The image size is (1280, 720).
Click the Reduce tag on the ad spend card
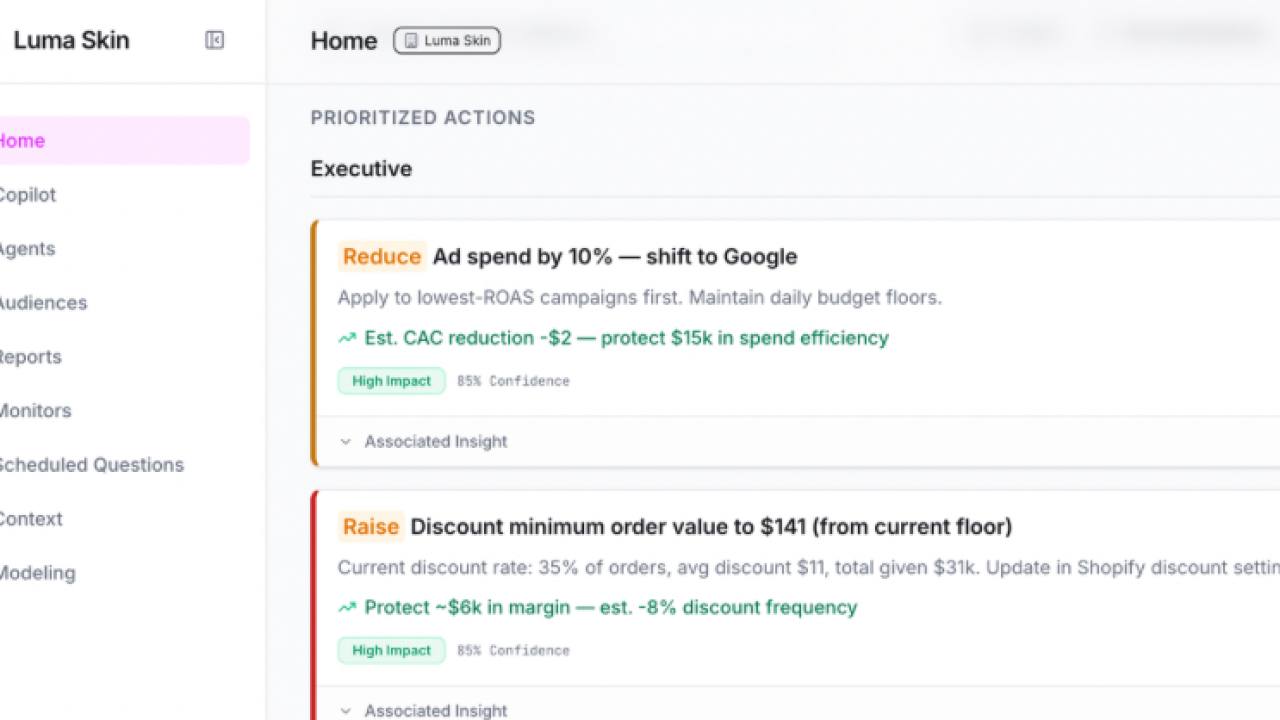[x=382, y=257]
